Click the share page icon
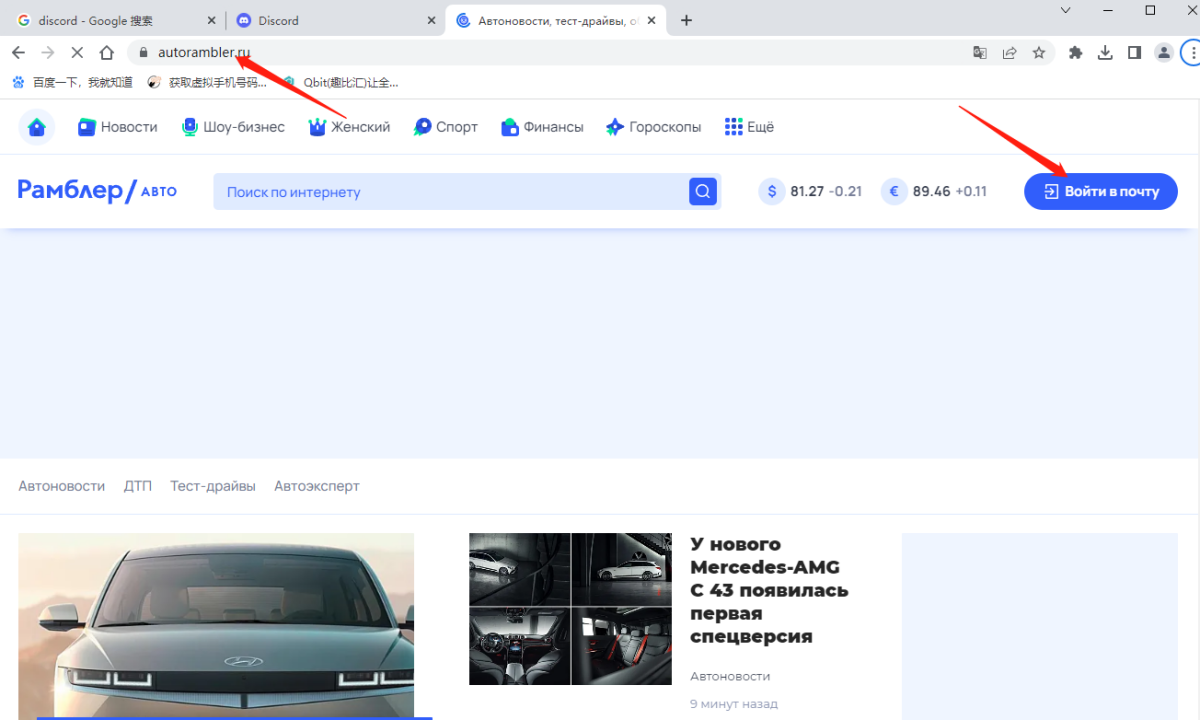 (x=1010, y=53)
